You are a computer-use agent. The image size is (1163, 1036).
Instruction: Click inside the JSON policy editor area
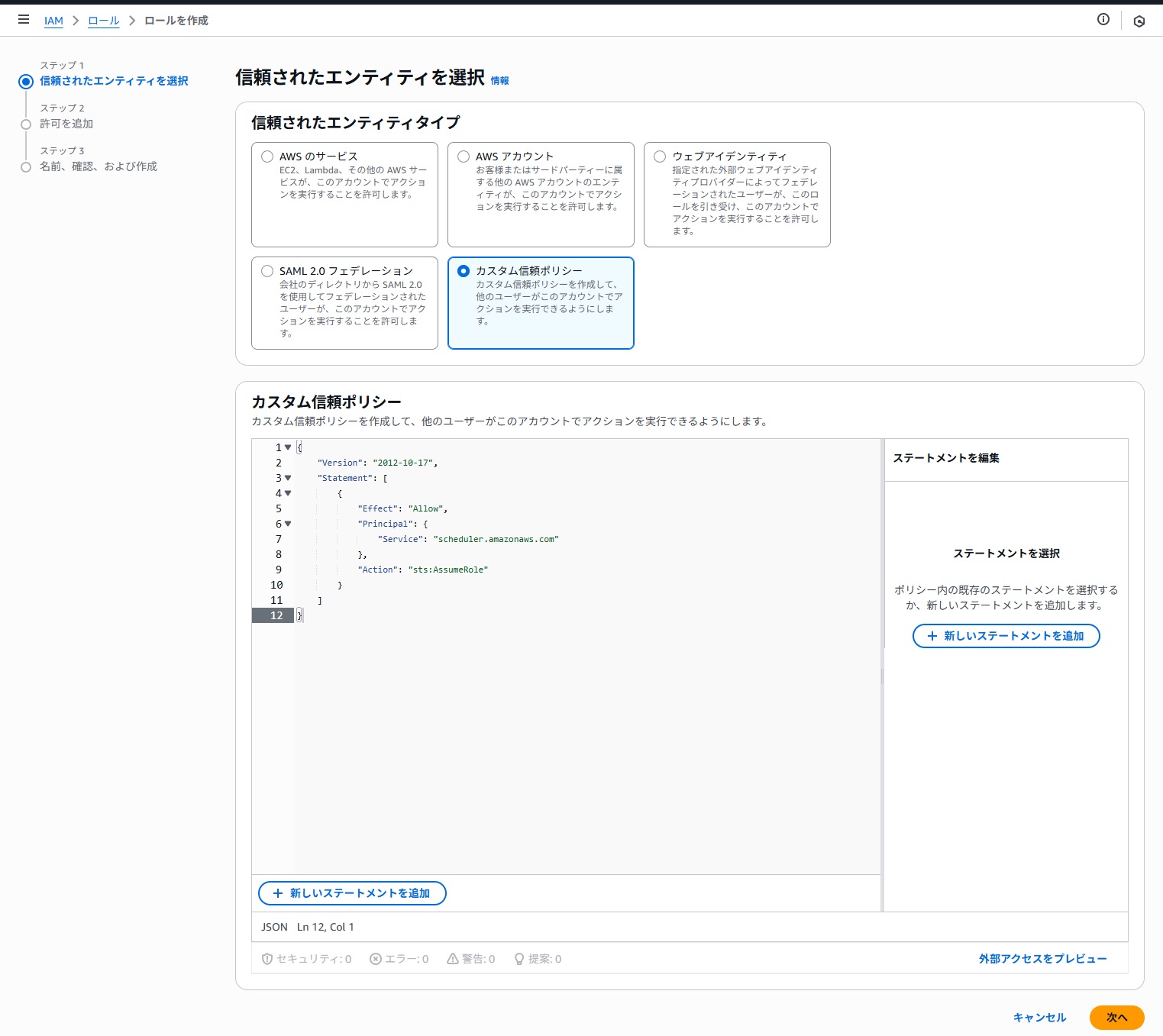pos(586,725)
